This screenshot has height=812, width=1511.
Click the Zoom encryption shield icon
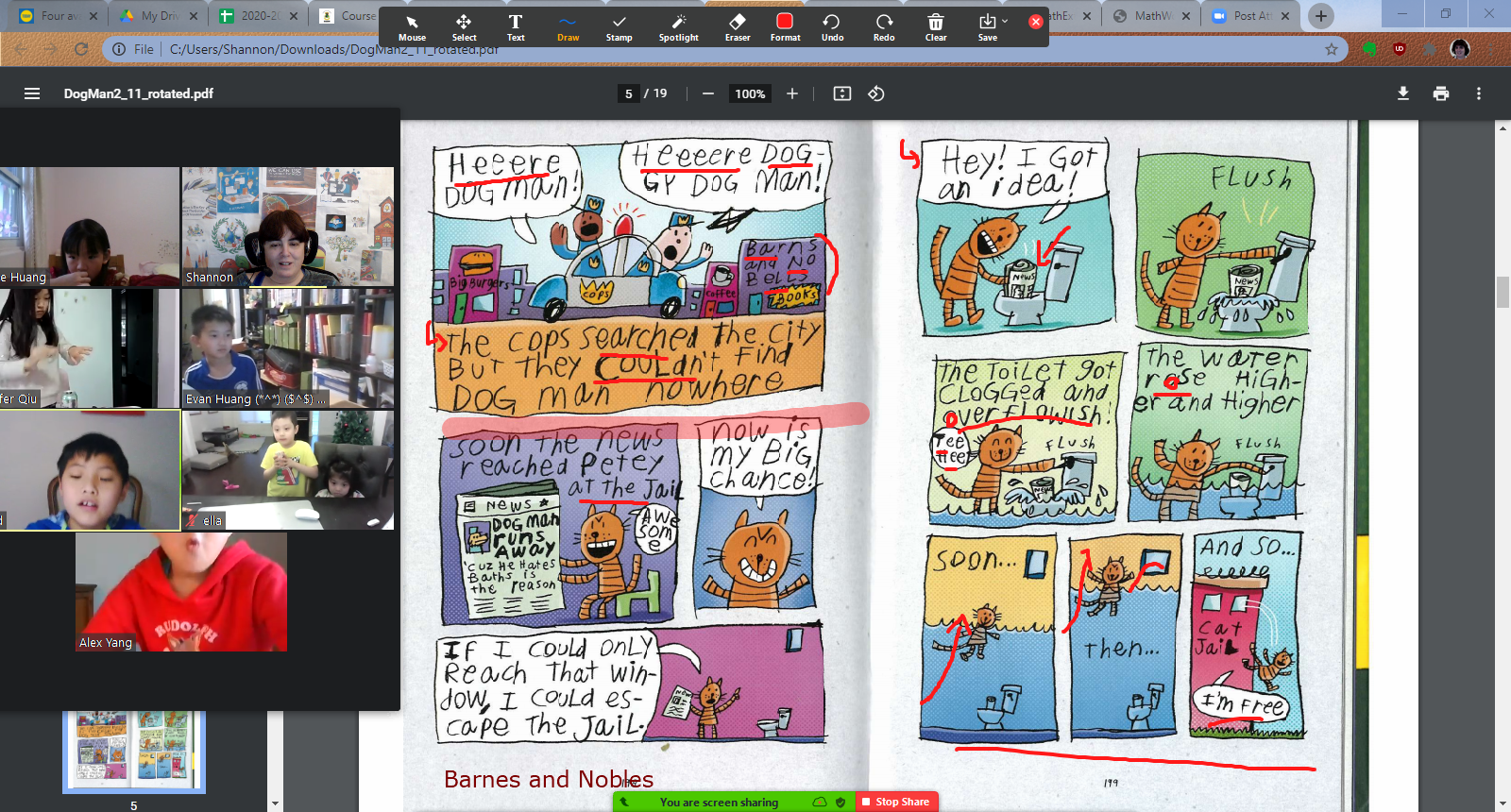point(840,802)
